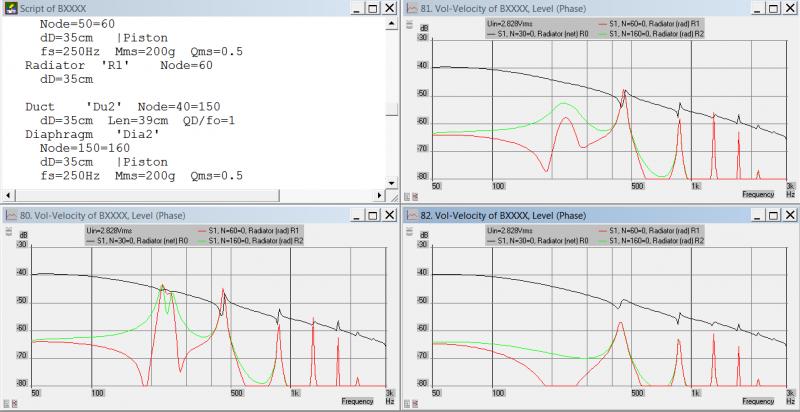The width and height of the screenshot is (800, 412).
Task: Click the red icon under window 80's chart
Action: tap(13, 403)
